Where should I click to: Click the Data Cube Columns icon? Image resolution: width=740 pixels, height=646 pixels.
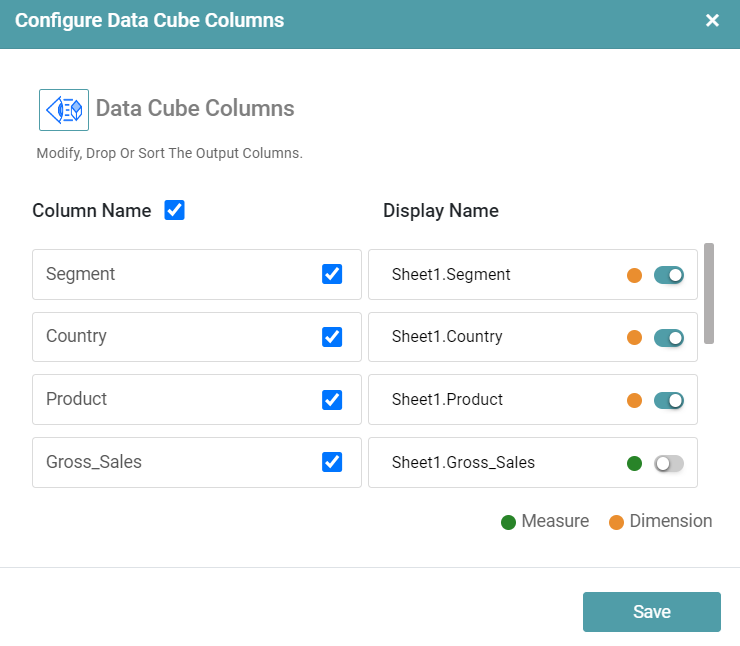64,109
